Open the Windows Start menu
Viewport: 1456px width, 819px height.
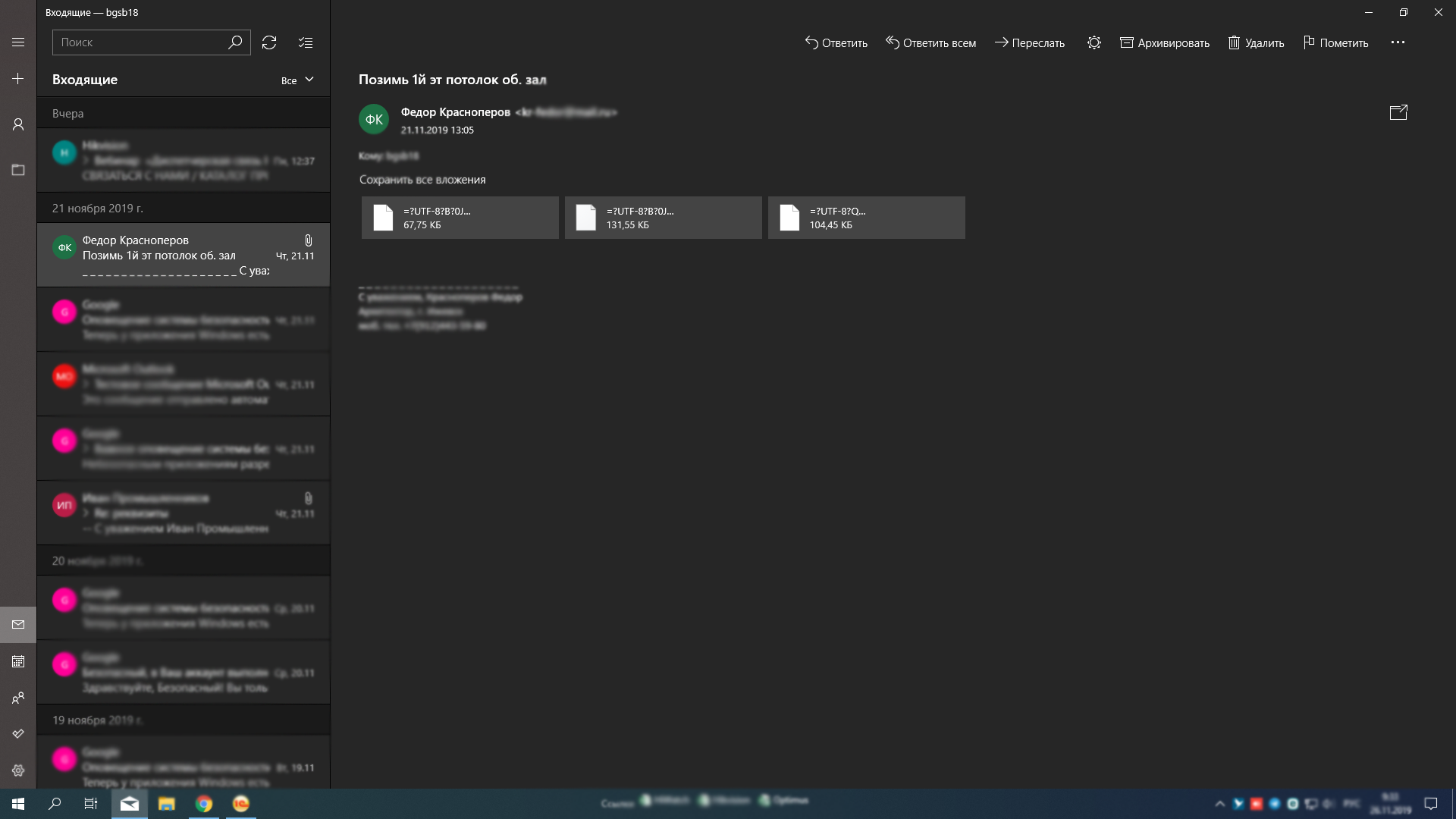[x=18, y=804]
